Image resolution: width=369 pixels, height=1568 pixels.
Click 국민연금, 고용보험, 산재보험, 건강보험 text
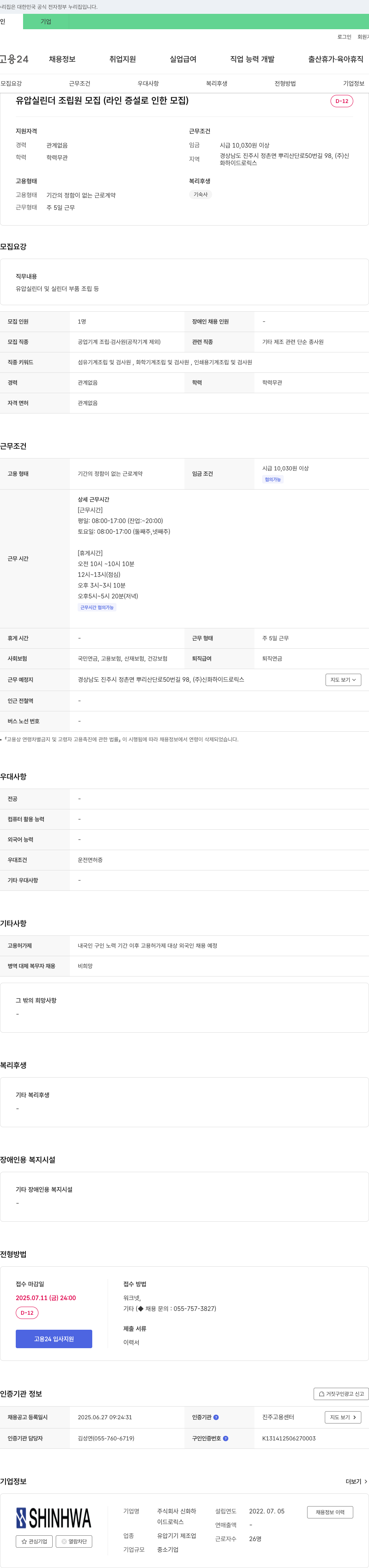pos(122,659)
